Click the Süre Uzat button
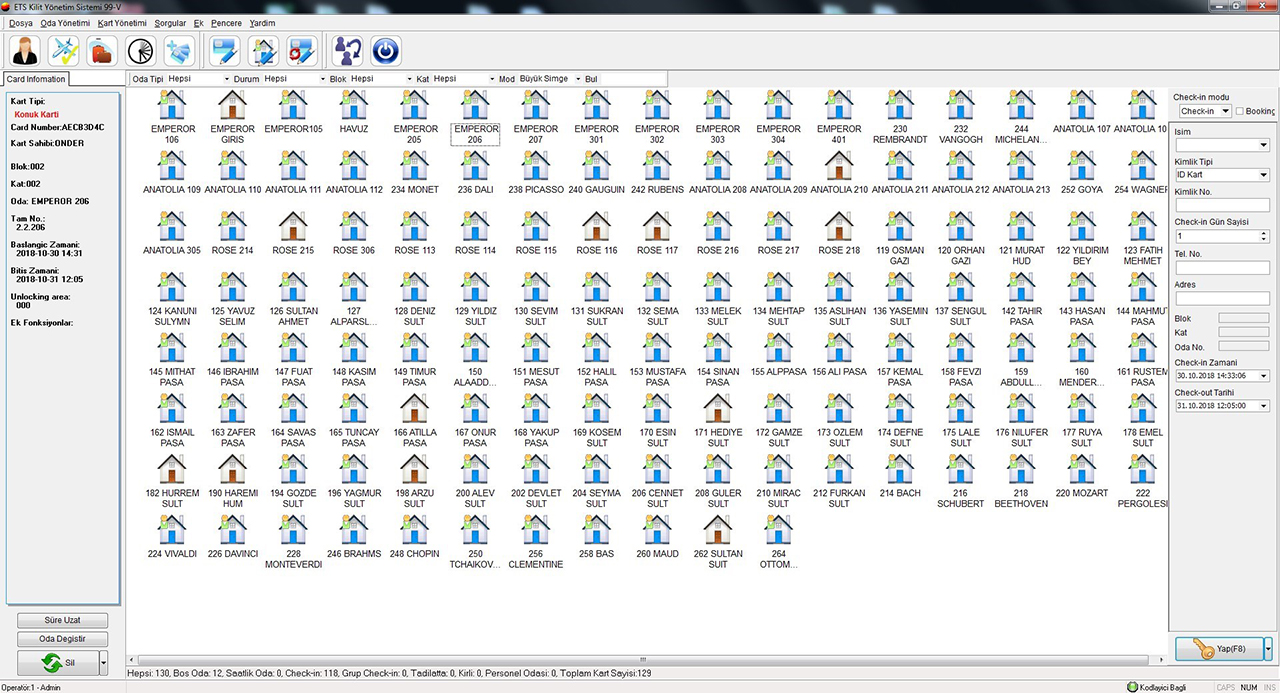The height and width of the screenshot is (693, 1280). (62, 621)
